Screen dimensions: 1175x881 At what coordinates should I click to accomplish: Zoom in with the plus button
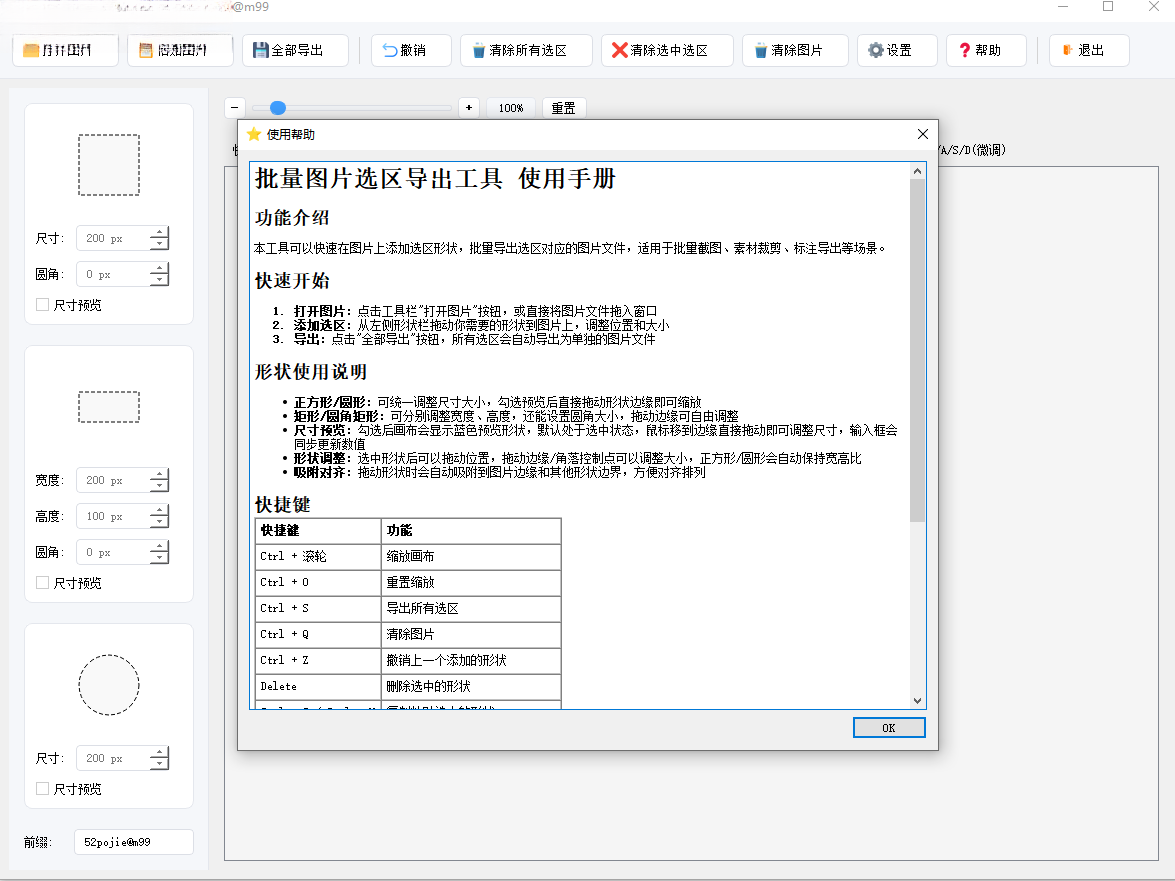pos(469,108)
